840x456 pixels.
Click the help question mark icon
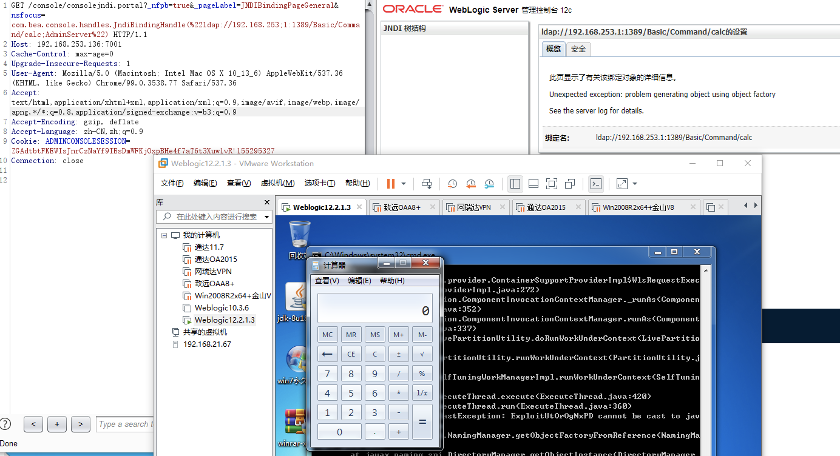(x=7, y=425)
